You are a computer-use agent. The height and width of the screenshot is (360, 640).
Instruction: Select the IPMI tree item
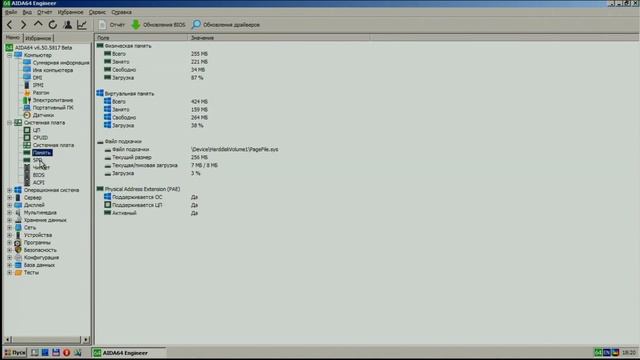point(38,85)
